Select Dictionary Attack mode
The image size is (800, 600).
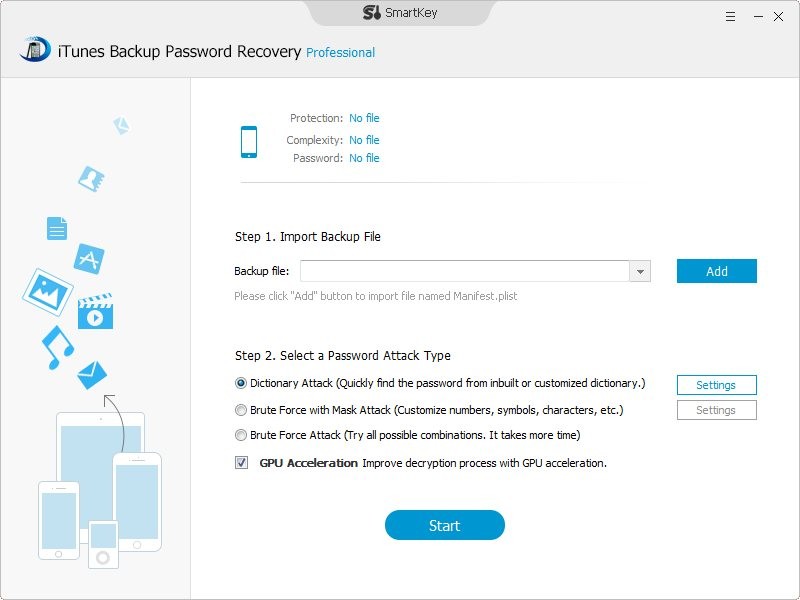[x=240, y=383]
